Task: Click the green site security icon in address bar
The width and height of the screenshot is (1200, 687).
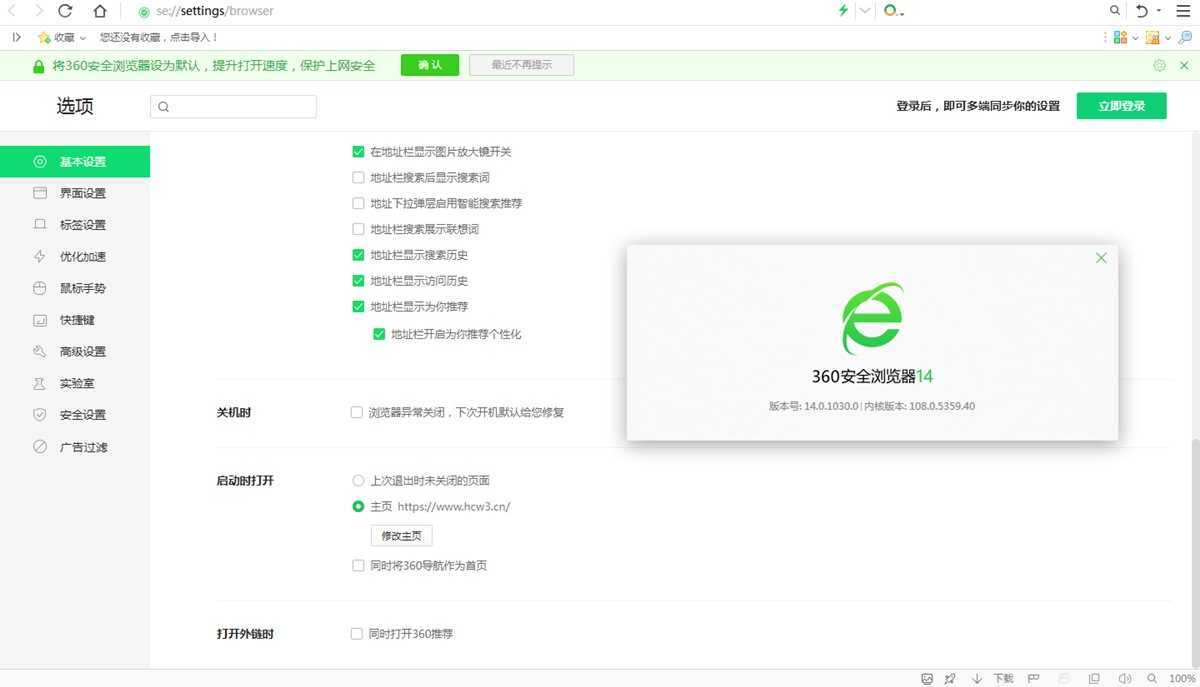Action: click(x=145, y=12)
